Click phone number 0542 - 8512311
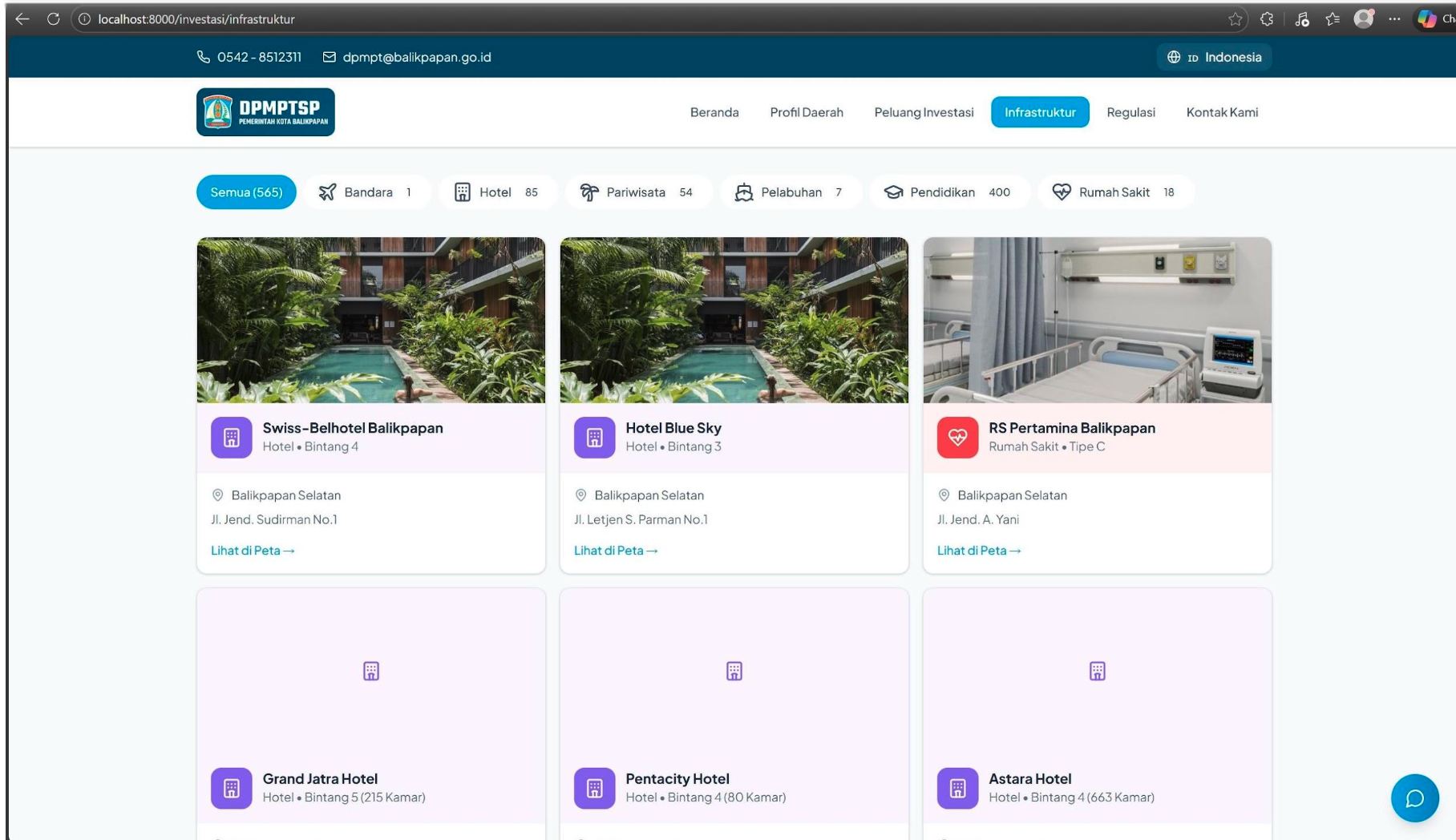 259,57
